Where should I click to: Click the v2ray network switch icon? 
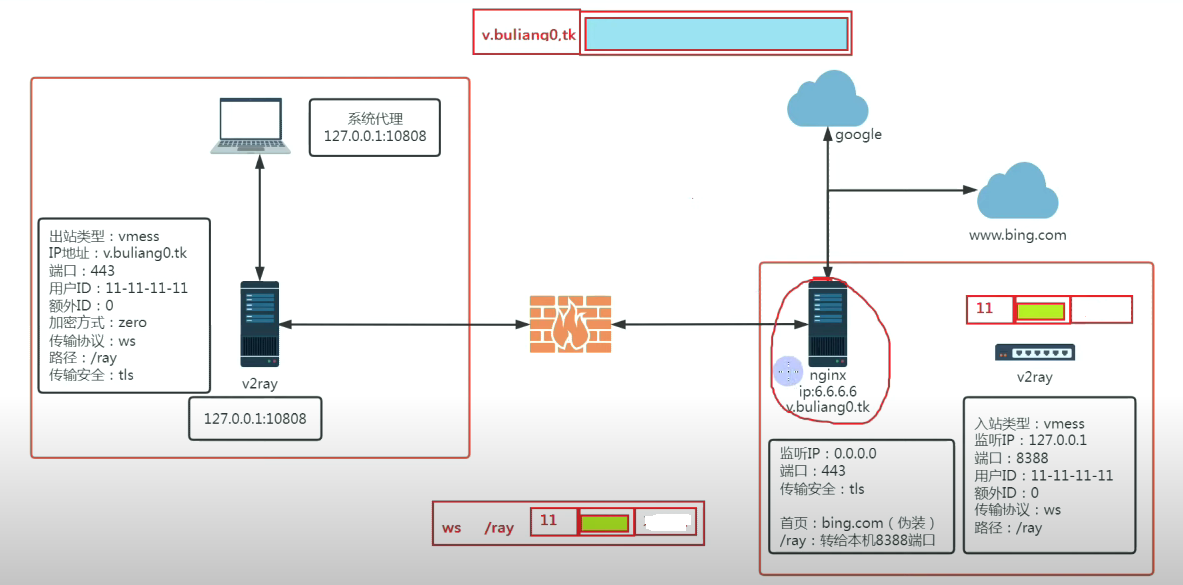coord(1034,352)
